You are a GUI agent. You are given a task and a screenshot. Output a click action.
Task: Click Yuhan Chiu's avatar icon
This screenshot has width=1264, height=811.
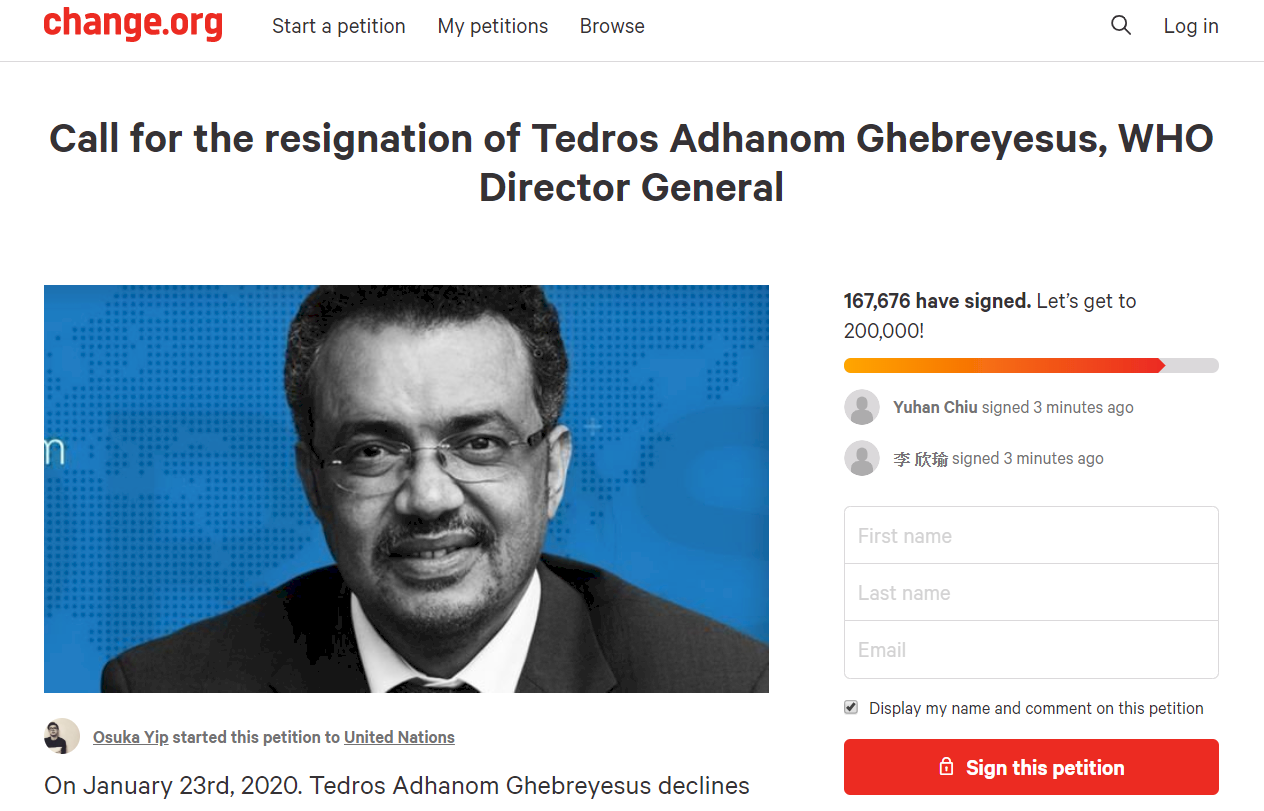(862, 407)
